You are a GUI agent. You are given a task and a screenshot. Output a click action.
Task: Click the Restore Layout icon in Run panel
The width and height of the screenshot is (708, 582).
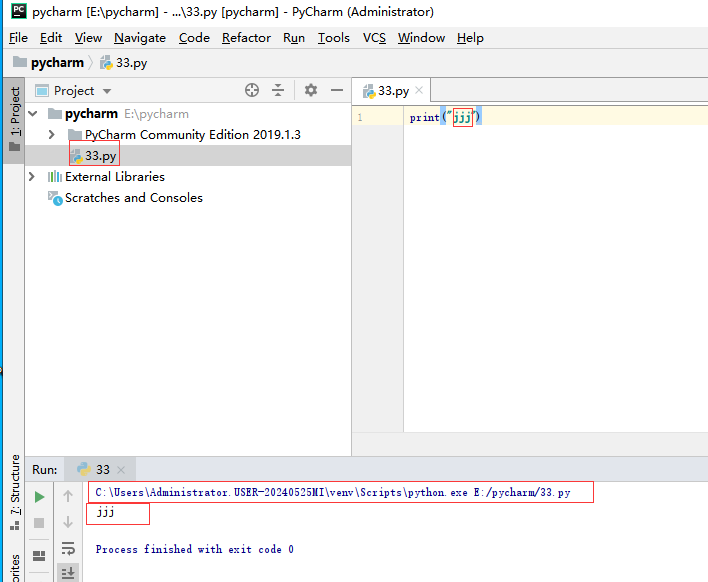[39, 555]
